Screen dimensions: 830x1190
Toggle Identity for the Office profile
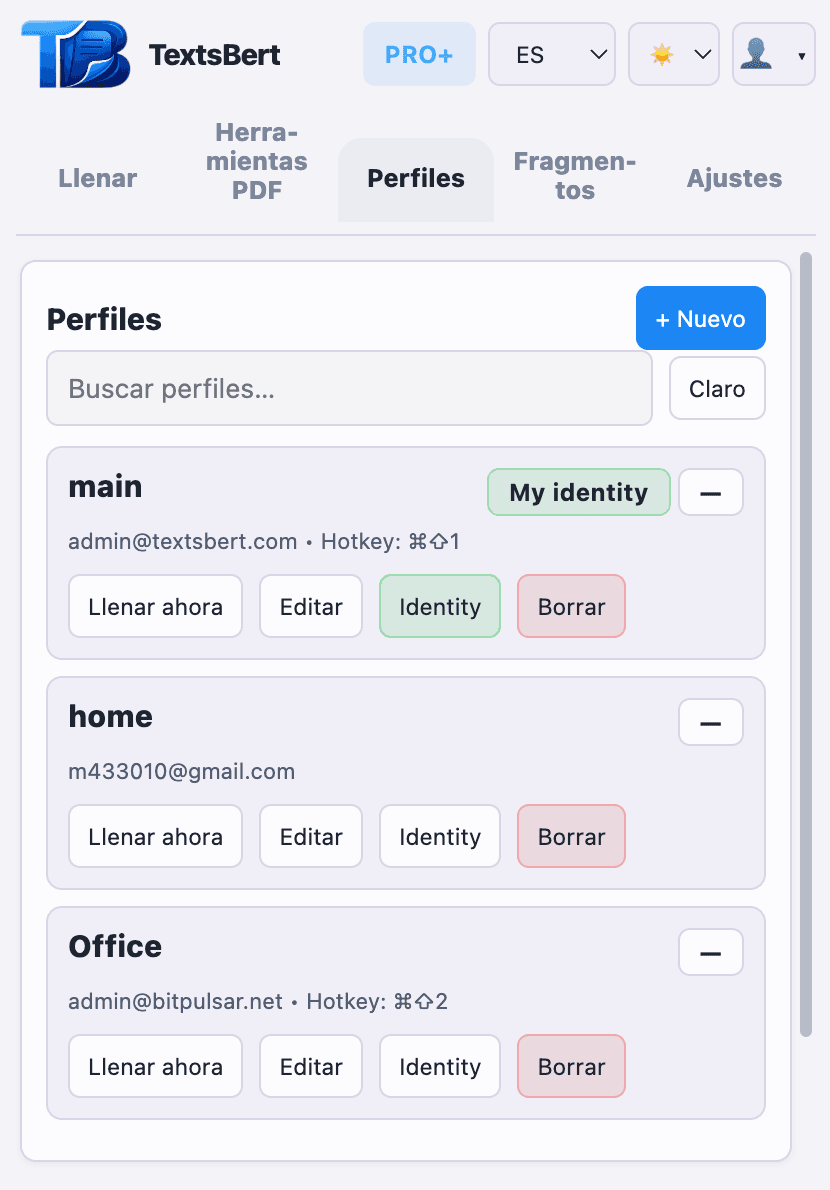[x=440, y=1066]
